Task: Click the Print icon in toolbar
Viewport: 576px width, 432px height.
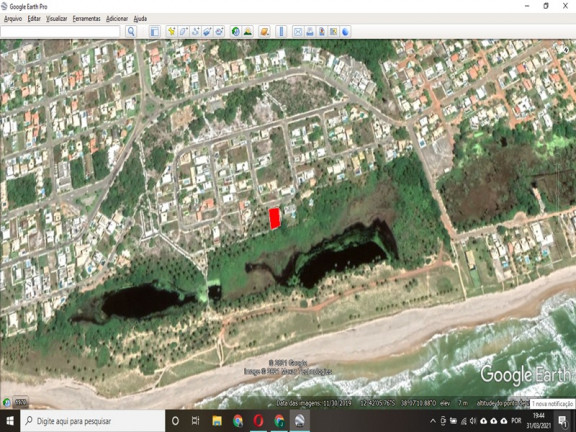Action: [310, 32]
